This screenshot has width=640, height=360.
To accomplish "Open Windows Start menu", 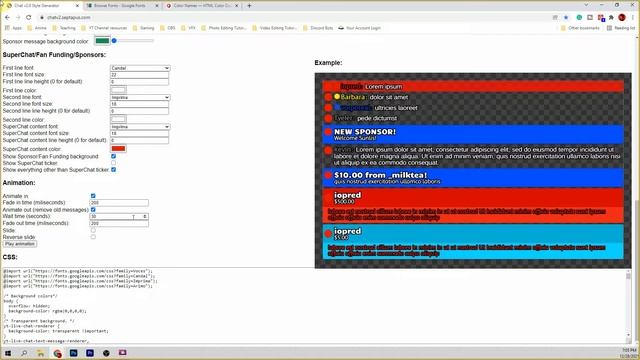I will tap(8, 353).
